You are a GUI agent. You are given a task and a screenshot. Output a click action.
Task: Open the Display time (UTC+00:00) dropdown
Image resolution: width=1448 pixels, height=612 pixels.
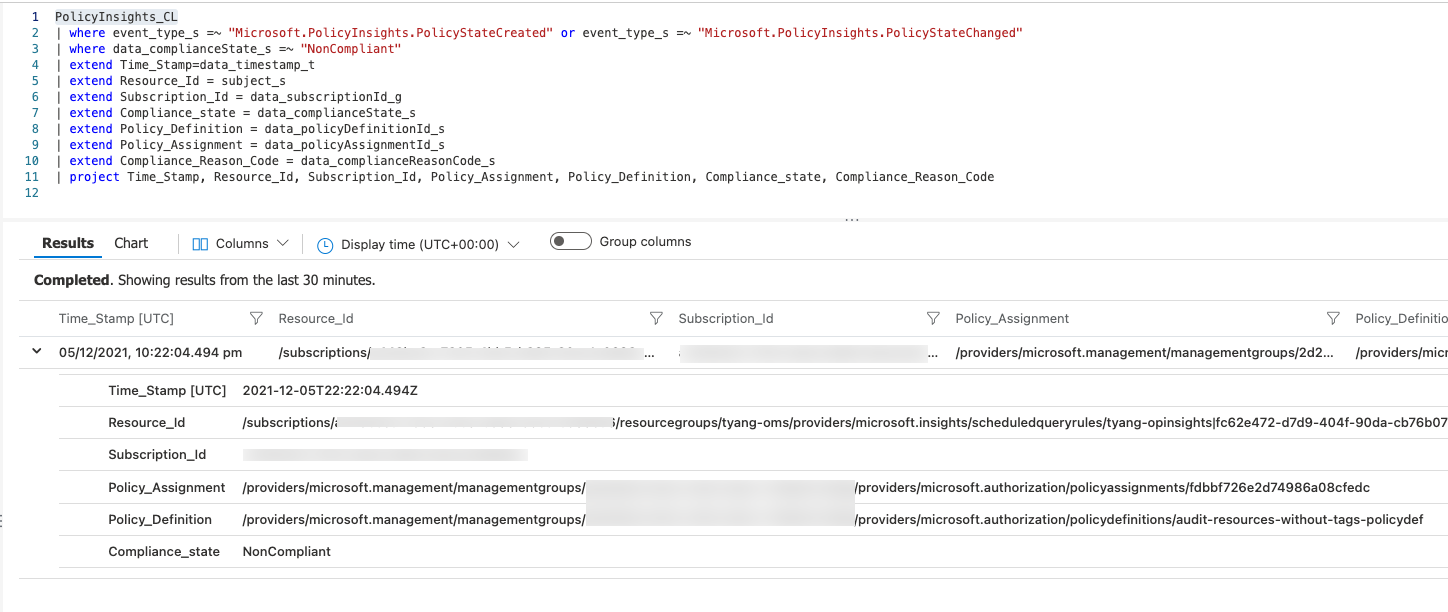418,245
